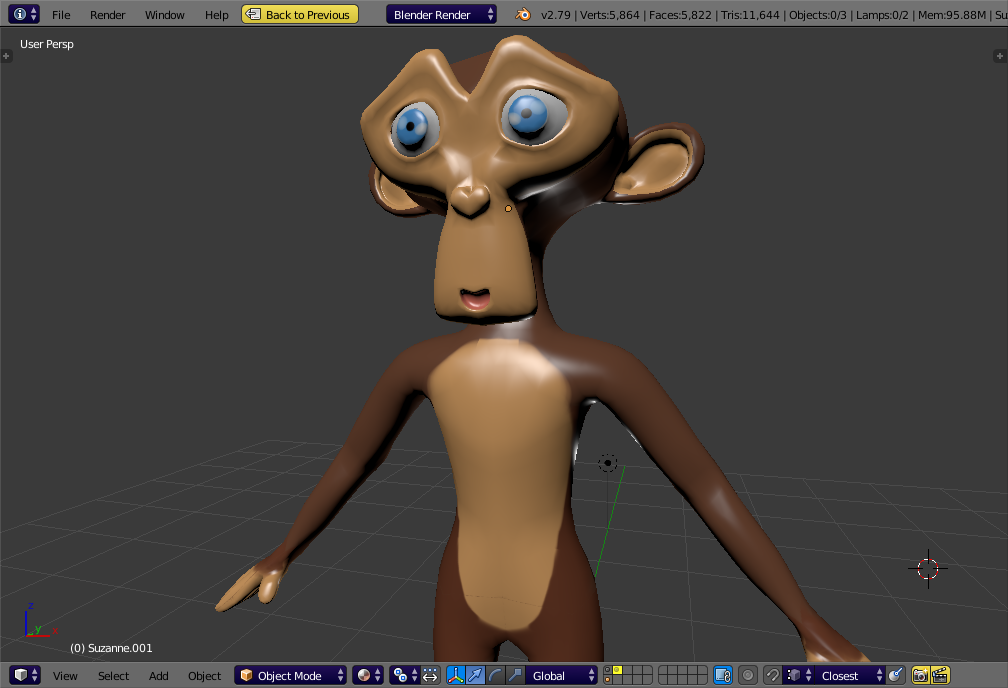
Task: Toggle the 3D manipulator widget
Action: [x=456, y=675]
